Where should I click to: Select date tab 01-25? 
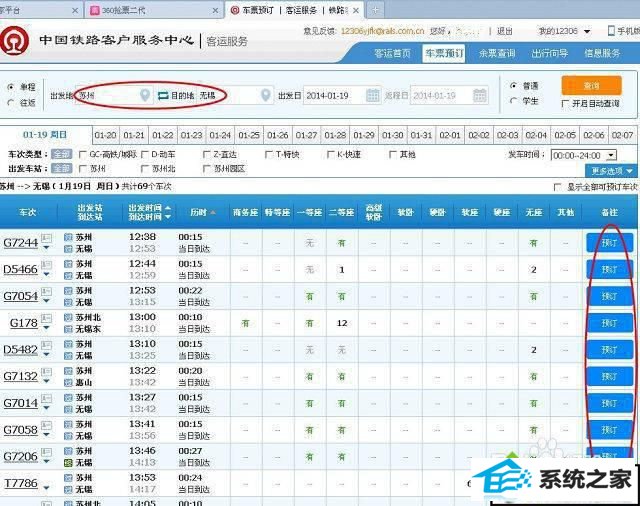[249, 135]
